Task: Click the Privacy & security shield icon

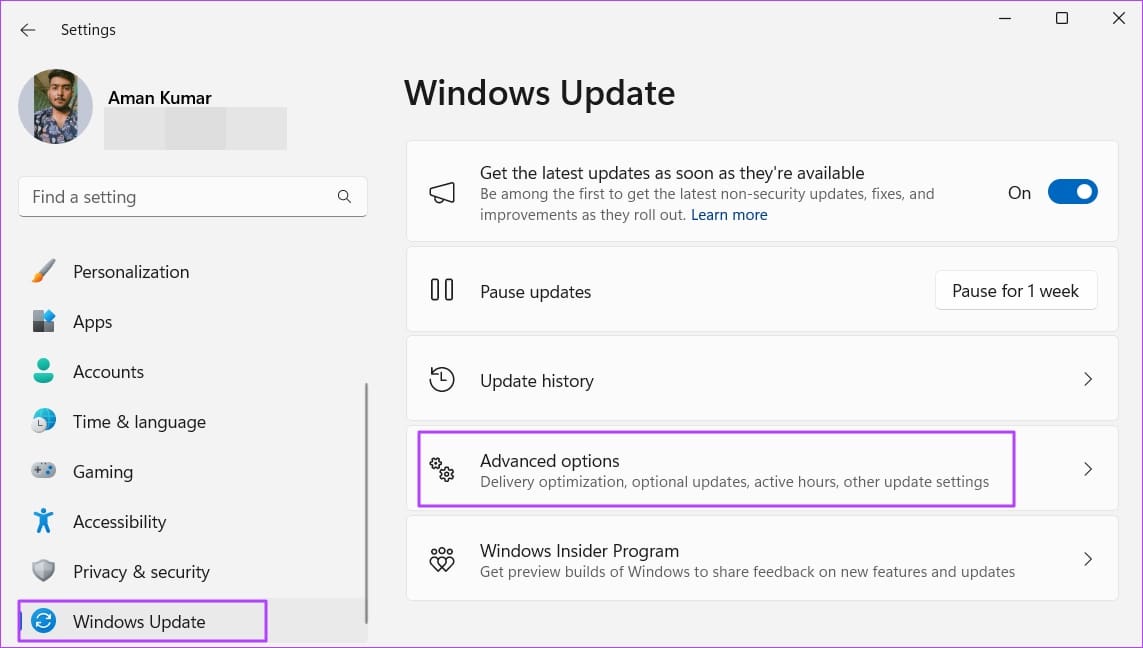Action: 42,571
